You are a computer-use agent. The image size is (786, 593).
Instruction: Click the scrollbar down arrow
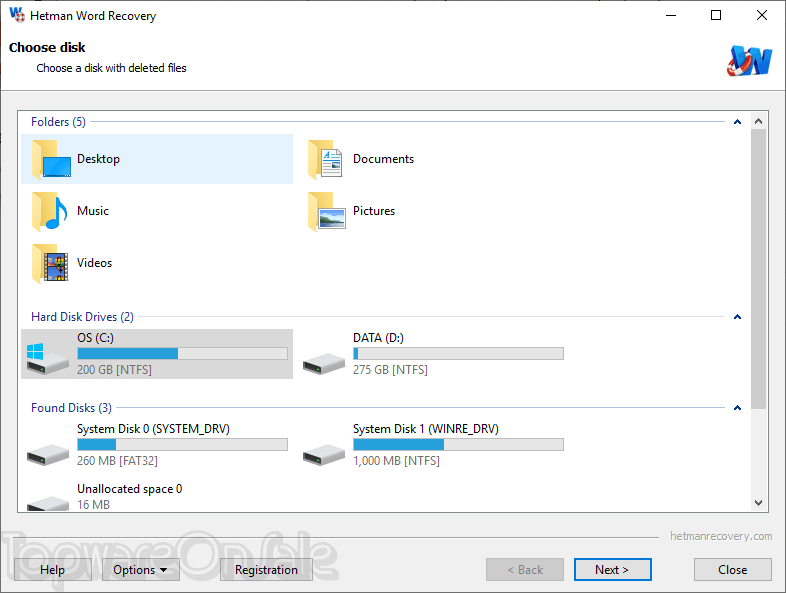[x=758, y=503]
